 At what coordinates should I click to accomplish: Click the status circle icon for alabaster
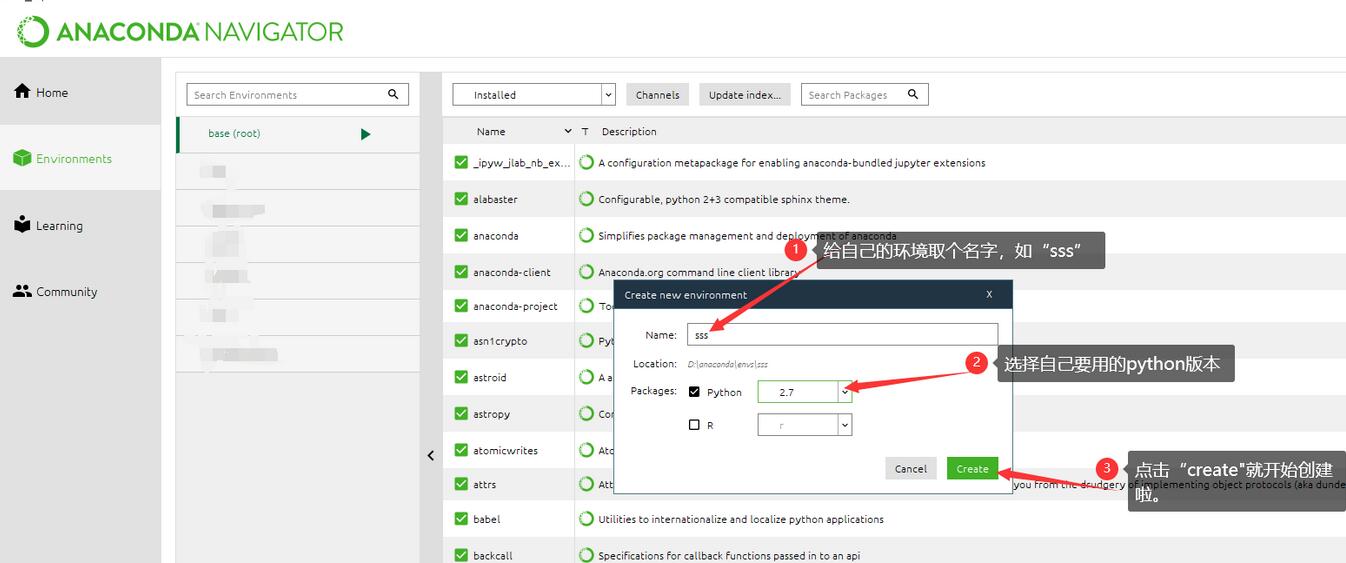[x=586, y=199]
